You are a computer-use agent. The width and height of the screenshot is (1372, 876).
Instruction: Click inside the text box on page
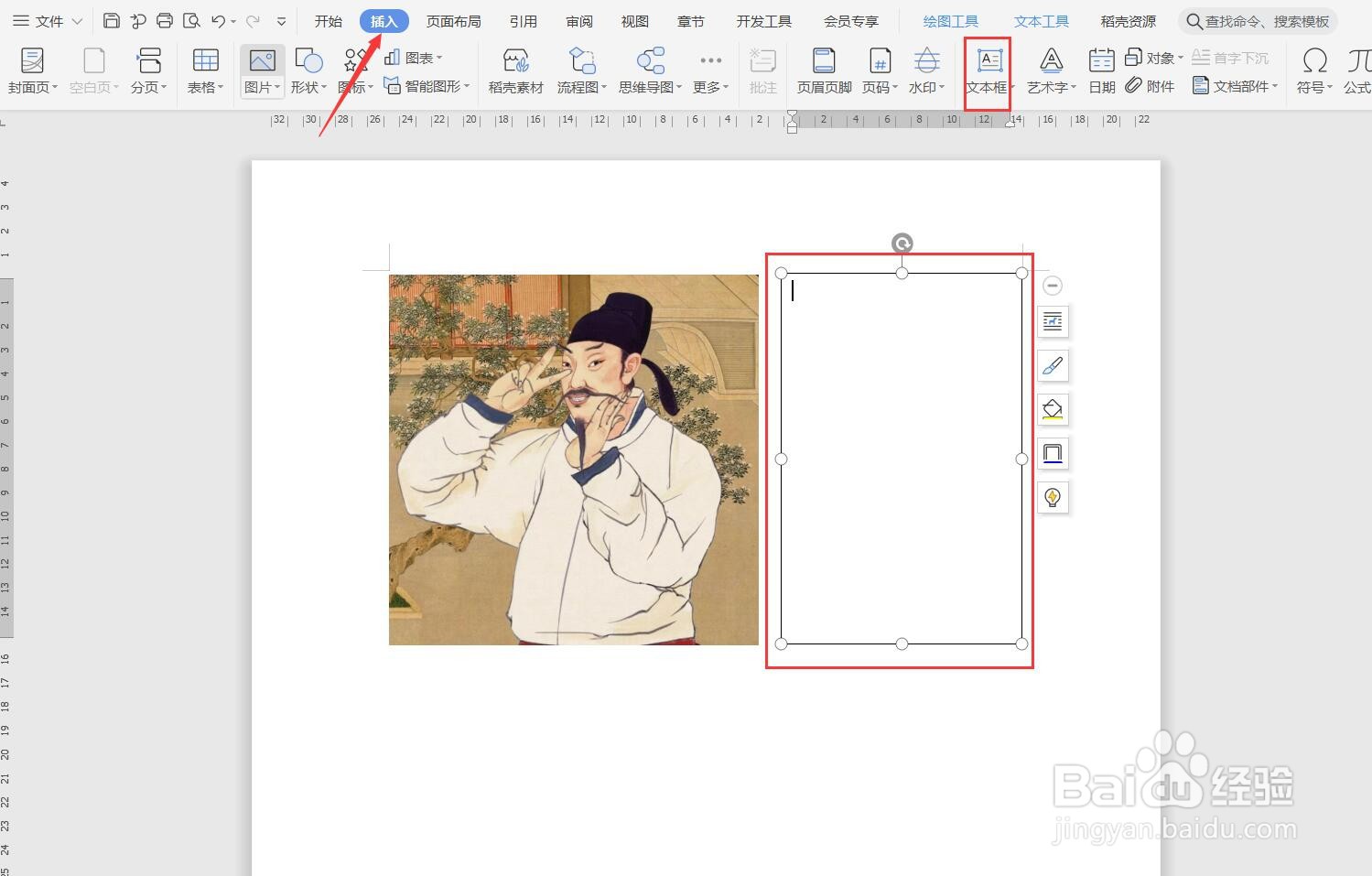[x=902, y=459]
